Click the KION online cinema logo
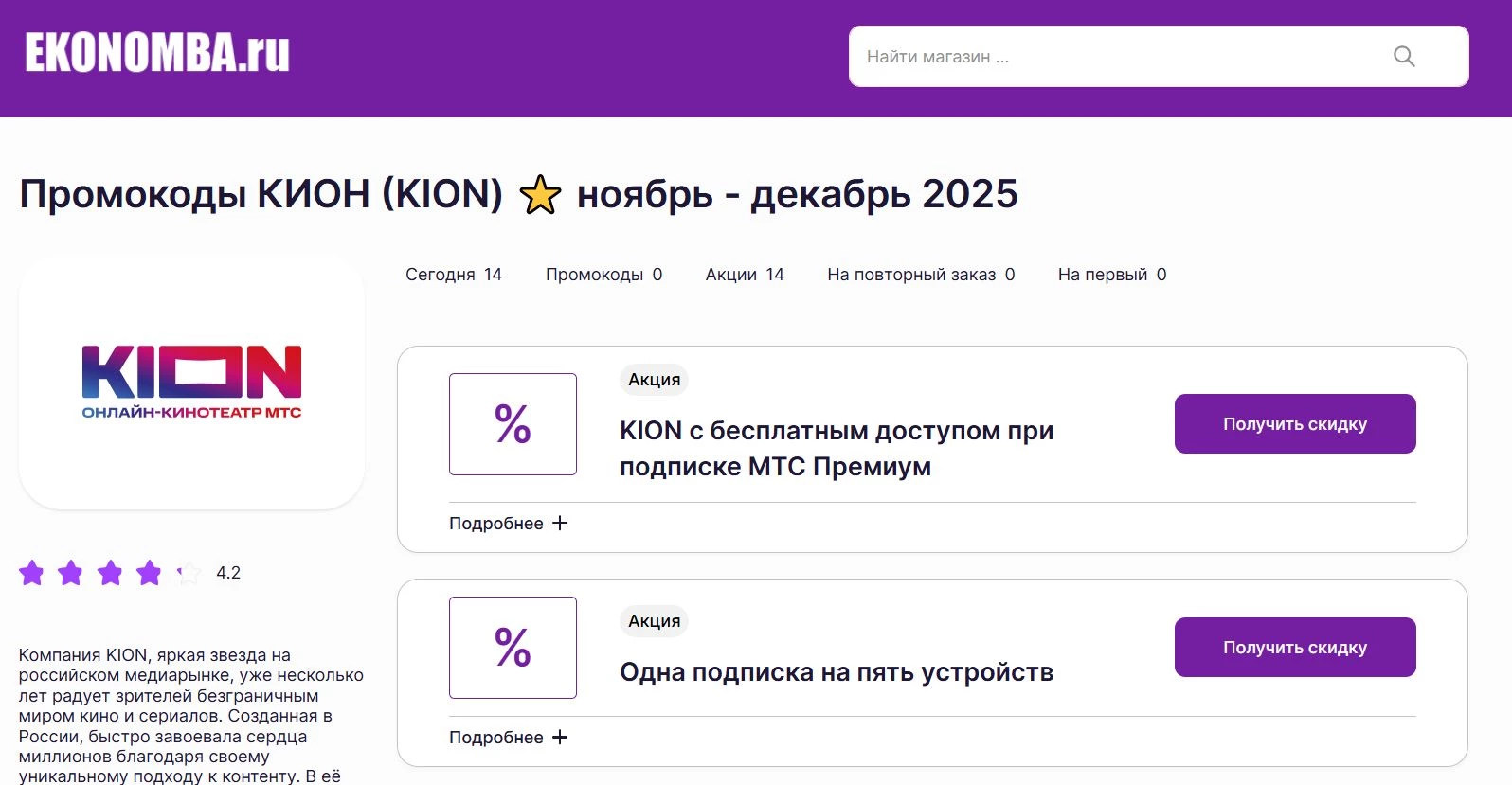The height and width of the screenshot is (785, 1512). [190, 381]
